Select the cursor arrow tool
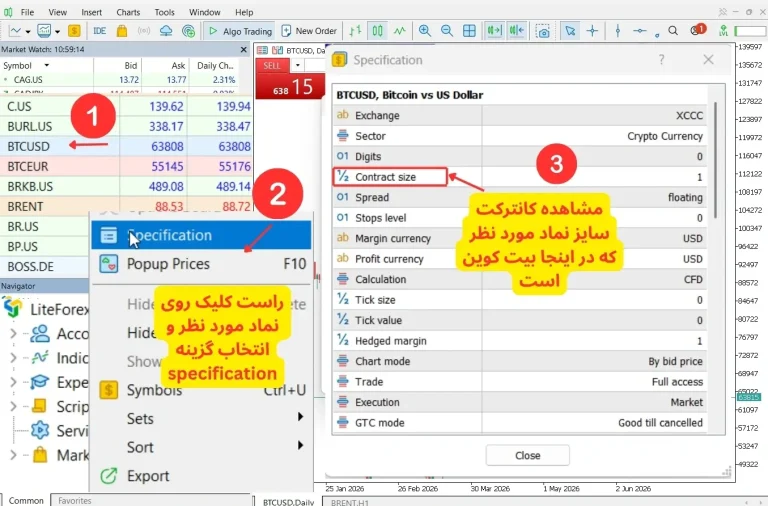The height and width of the screenshot is (506, 768). [570, 31]
